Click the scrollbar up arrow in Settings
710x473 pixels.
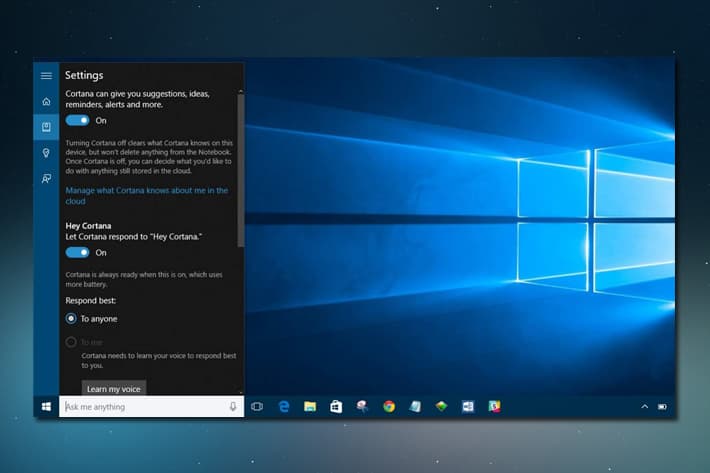241,91
